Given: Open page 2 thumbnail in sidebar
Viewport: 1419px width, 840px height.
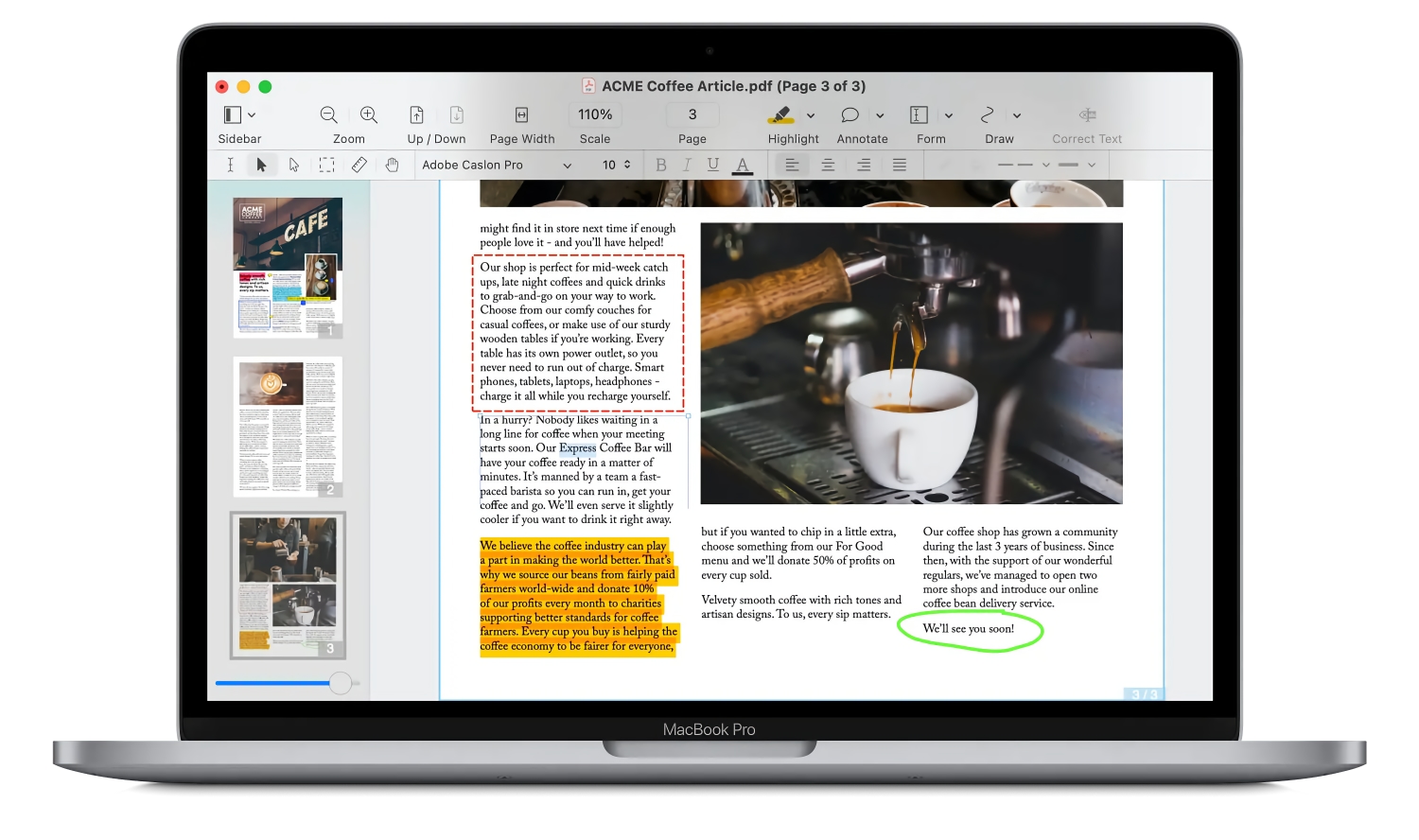Looking at the screenshot, I should coord(288,427).
